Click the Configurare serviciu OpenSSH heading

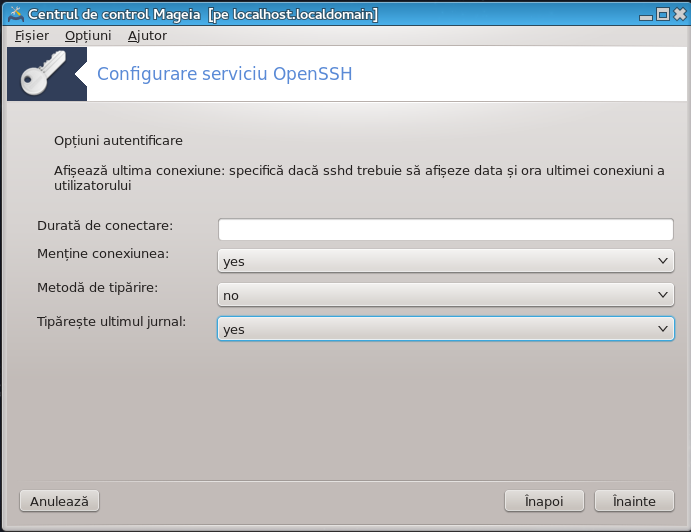pos(225,74)
